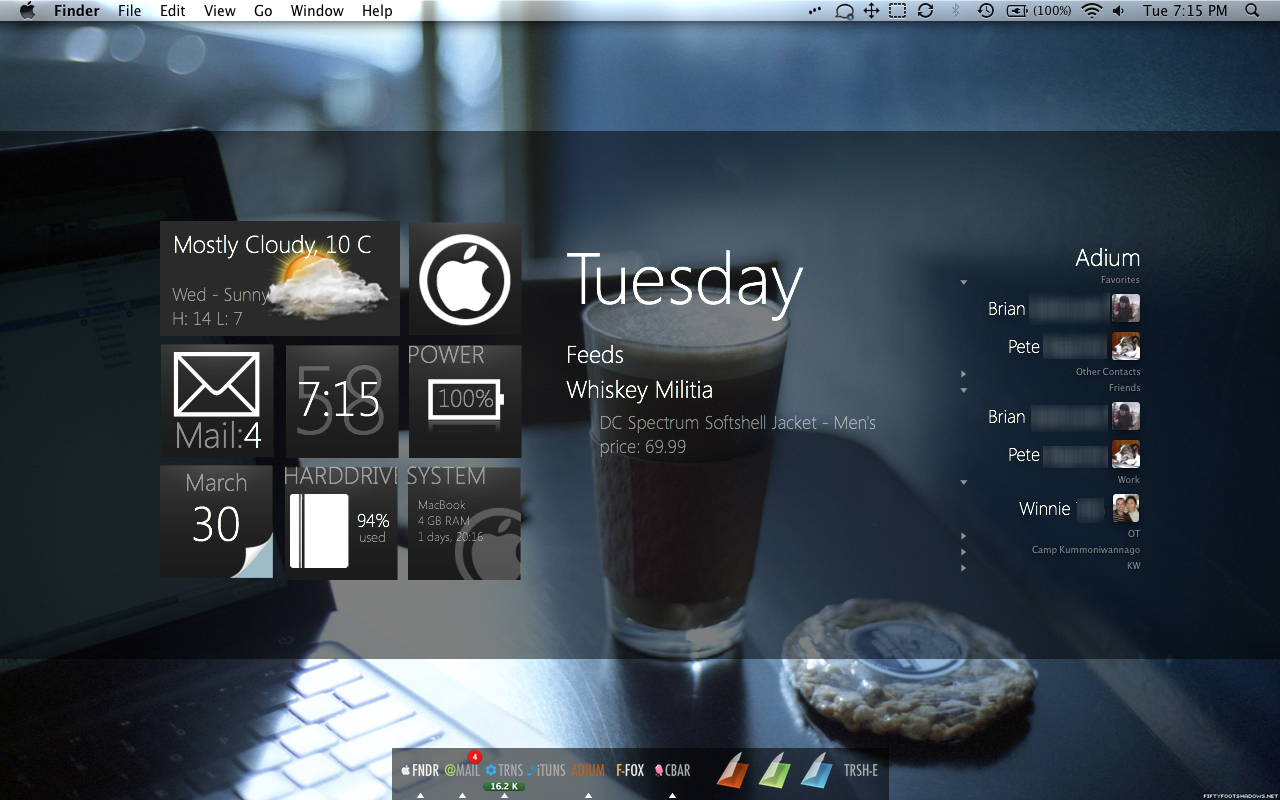The width and height of the screenshot is (1280, 800).
Task: Click the Wi-Fi status icon
Action: click(1091, 11)
